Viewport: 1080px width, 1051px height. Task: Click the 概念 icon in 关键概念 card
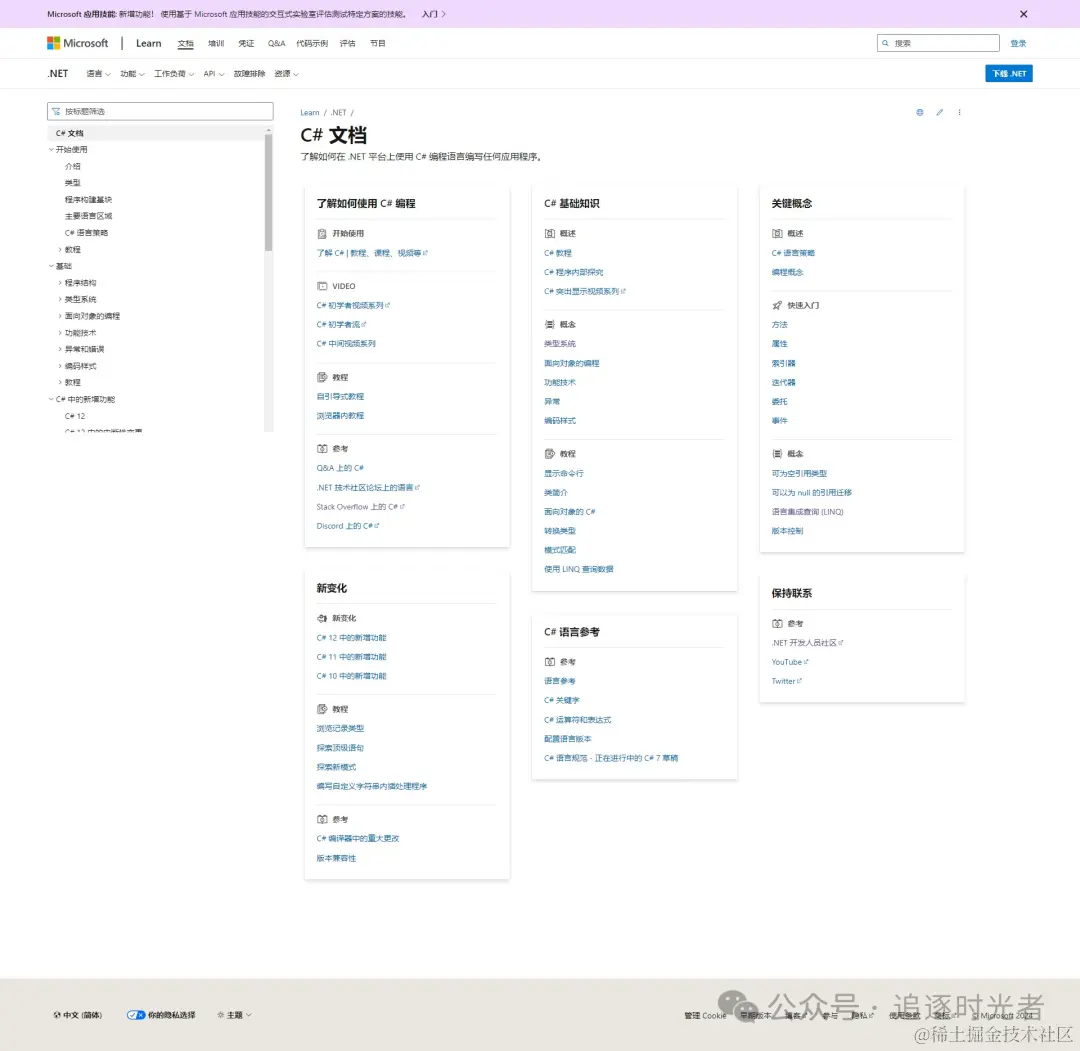(777, 454)
